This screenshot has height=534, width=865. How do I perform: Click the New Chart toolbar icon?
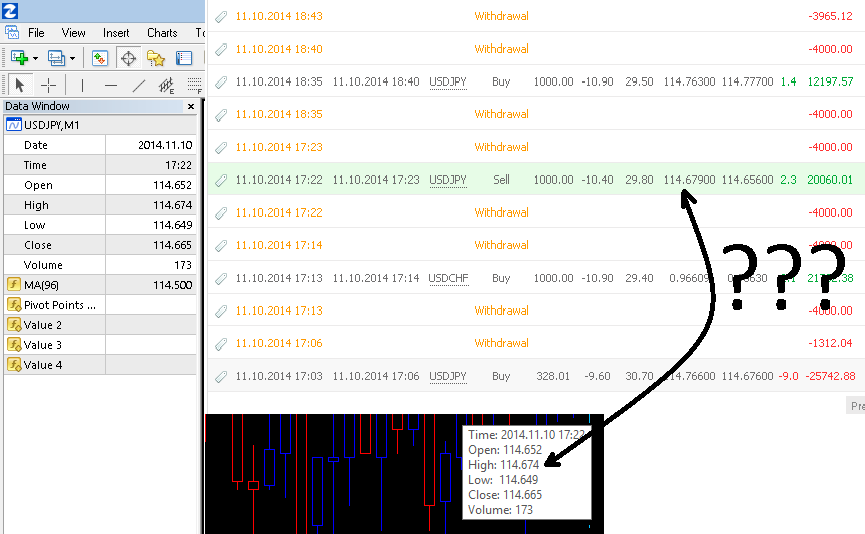(x=19, y=58)
